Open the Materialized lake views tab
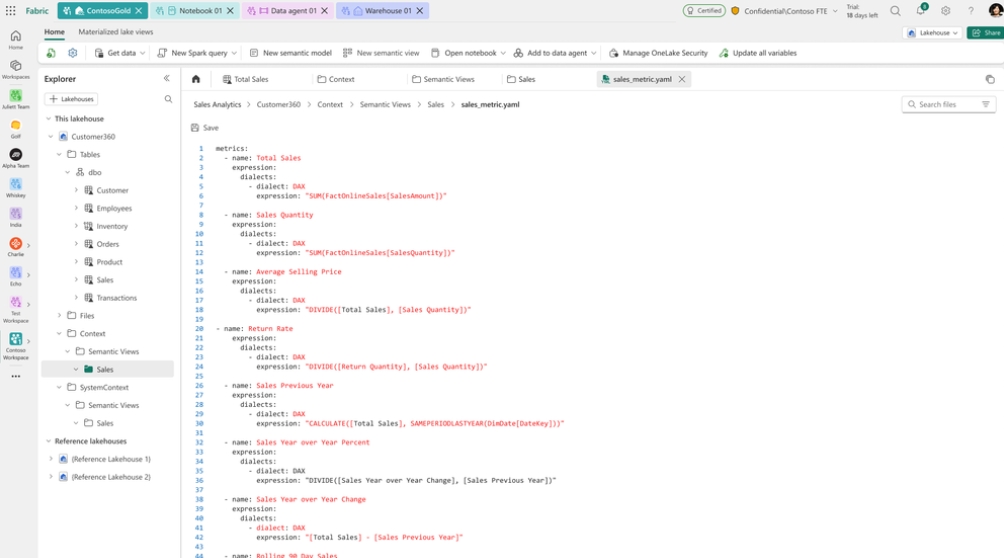 pyautogui.click(x=115, y=32)
